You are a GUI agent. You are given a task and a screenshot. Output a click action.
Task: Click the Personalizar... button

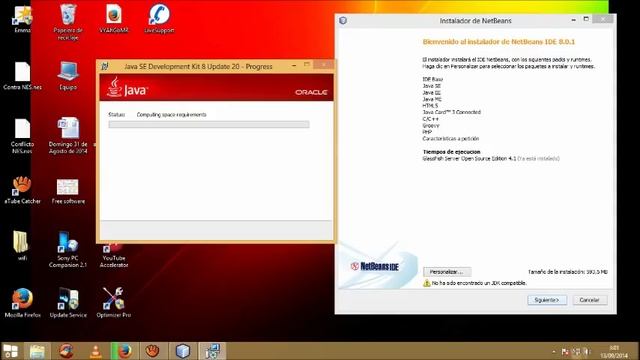point(447,272)
